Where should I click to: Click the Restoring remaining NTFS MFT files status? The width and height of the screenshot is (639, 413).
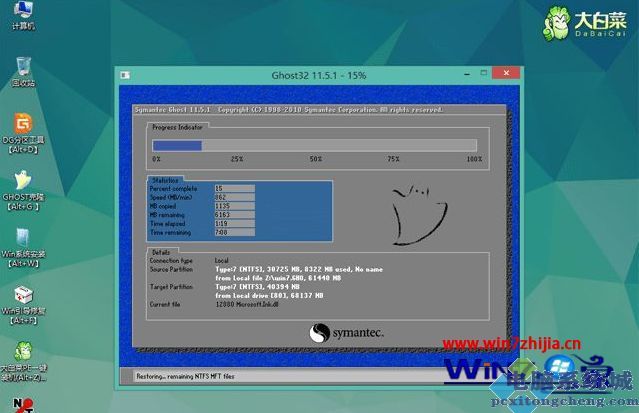tap(185, 376)
